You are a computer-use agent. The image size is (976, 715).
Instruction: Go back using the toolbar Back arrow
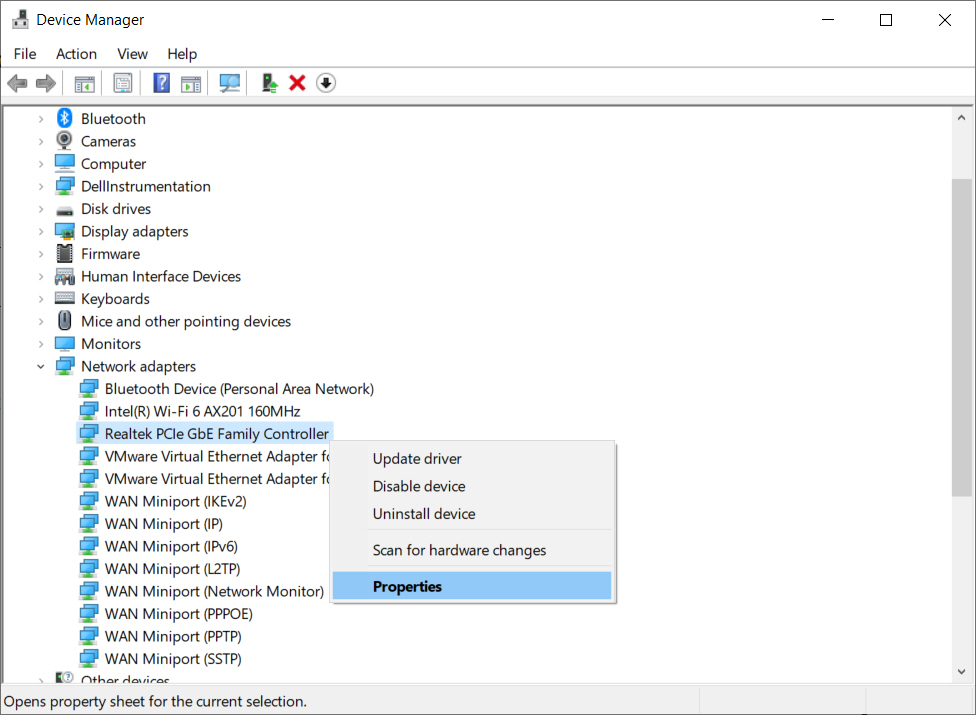(17, 83)
